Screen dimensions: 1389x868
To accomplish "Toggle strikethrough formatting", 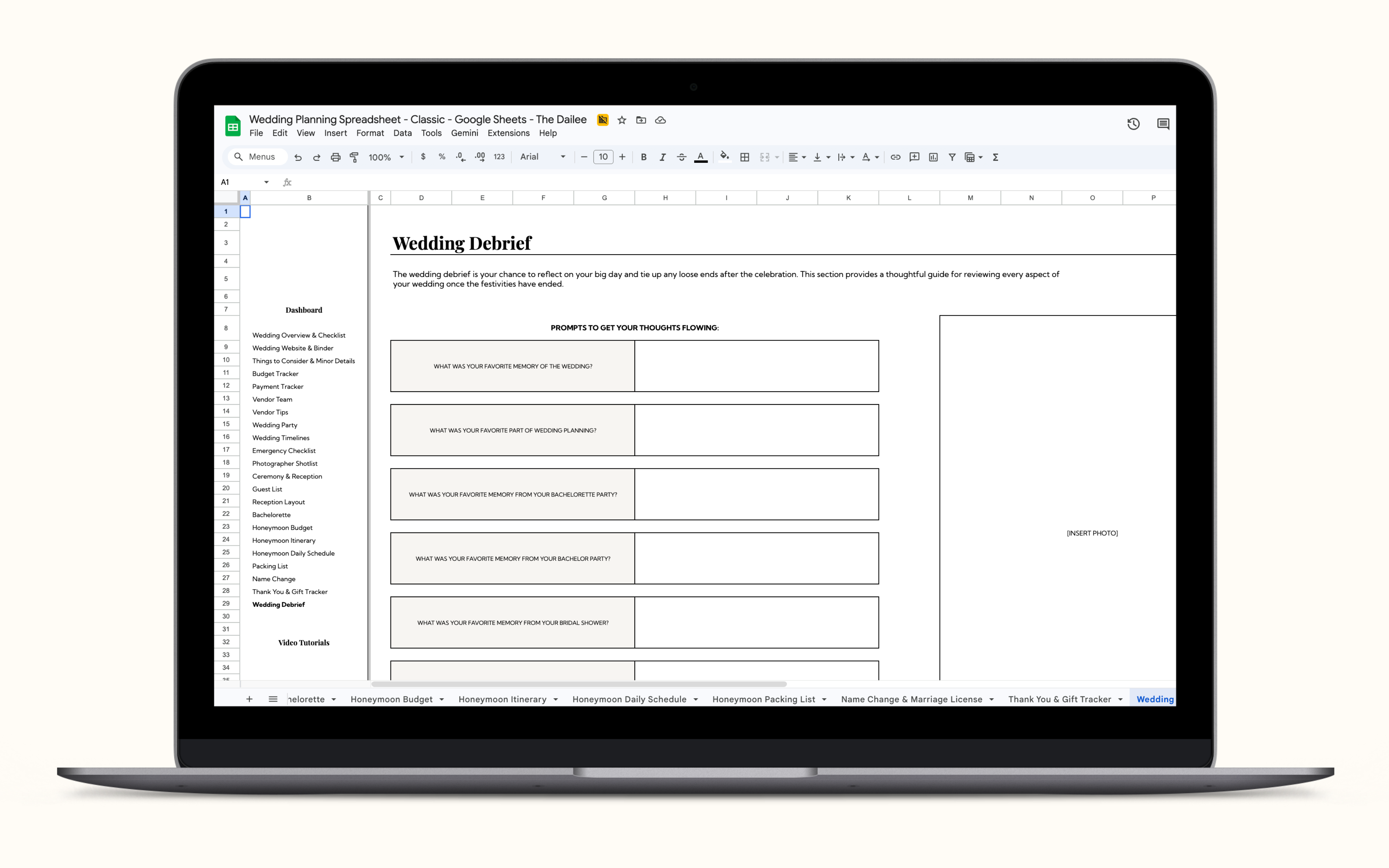I will (x=681, y=157).
